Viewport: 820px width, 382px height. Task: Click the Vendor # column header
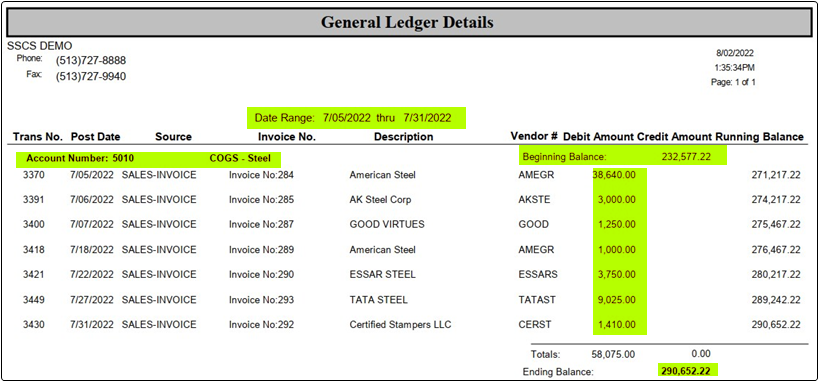point(534,137)
